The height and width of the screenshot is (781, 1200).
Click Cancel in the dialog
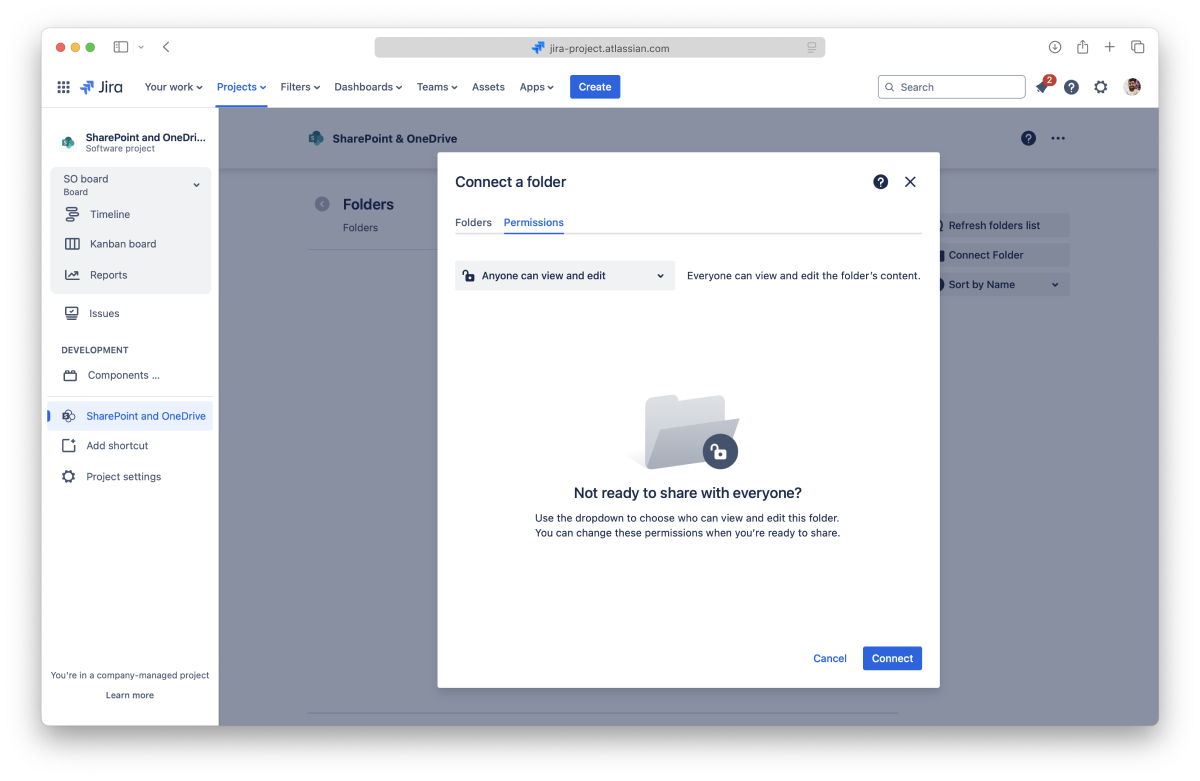pyautogui.click(x=829, y=658)
